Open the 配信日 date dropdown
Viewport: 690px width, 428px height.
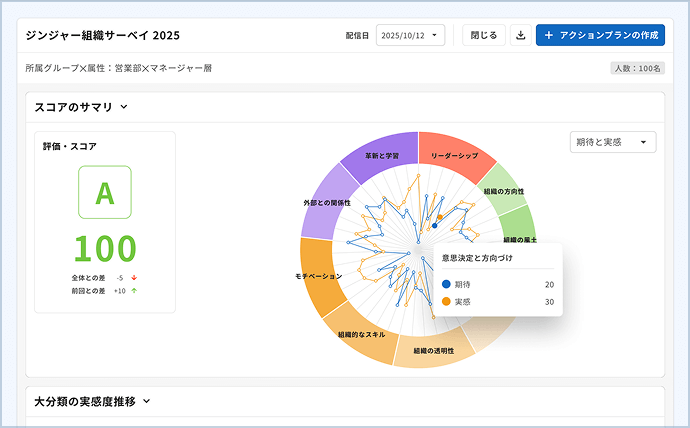coord(410,35)
